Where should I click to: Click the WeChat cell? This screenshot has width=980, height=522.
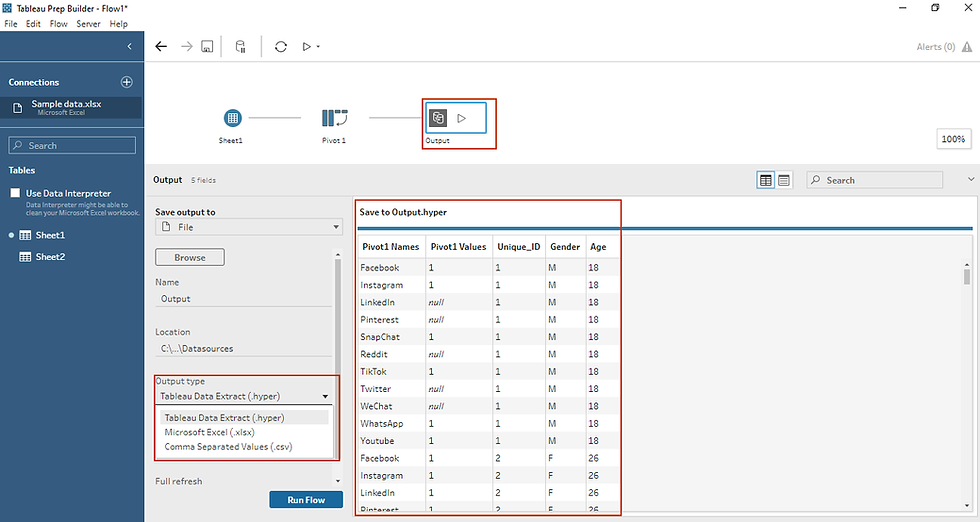pyautogui.click(x=392, y=406)
